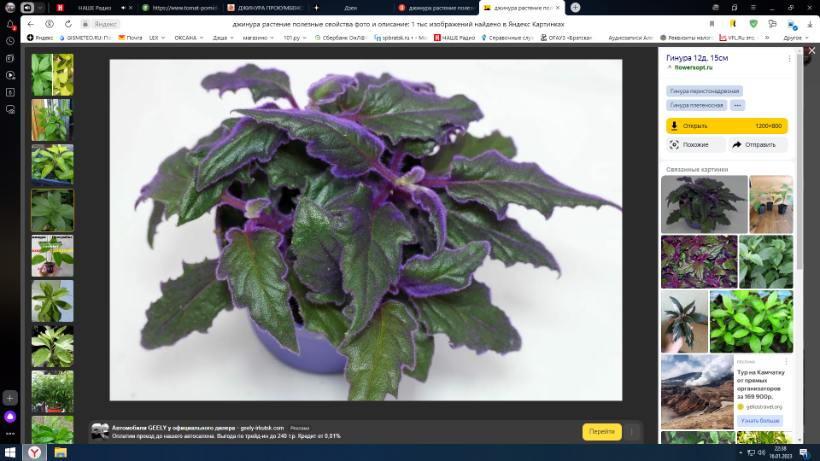Open the purple Alice assistant icon

tap(10, 417)
